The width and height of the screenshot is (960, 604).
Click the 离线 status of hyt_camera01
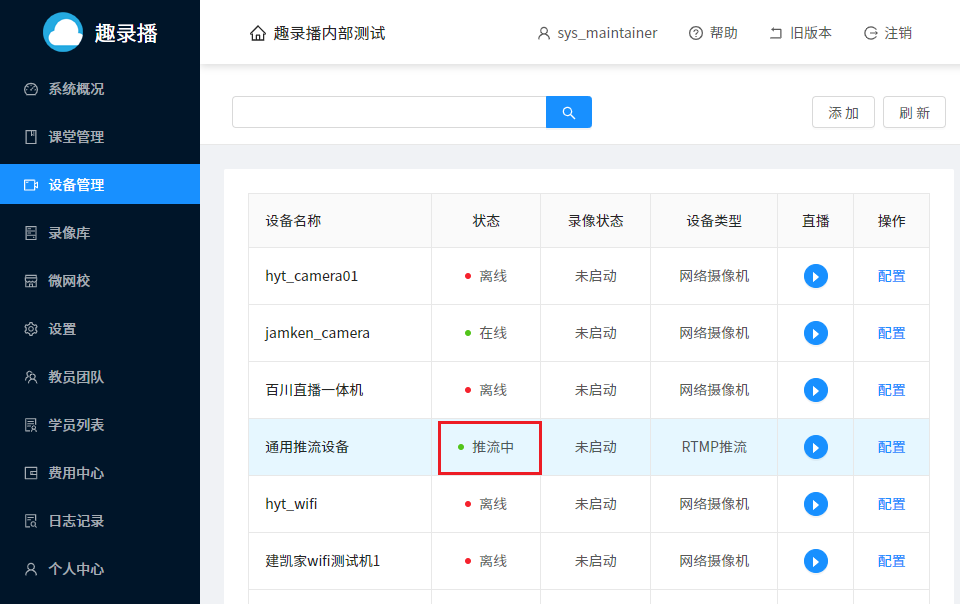[x=486, y=276]
